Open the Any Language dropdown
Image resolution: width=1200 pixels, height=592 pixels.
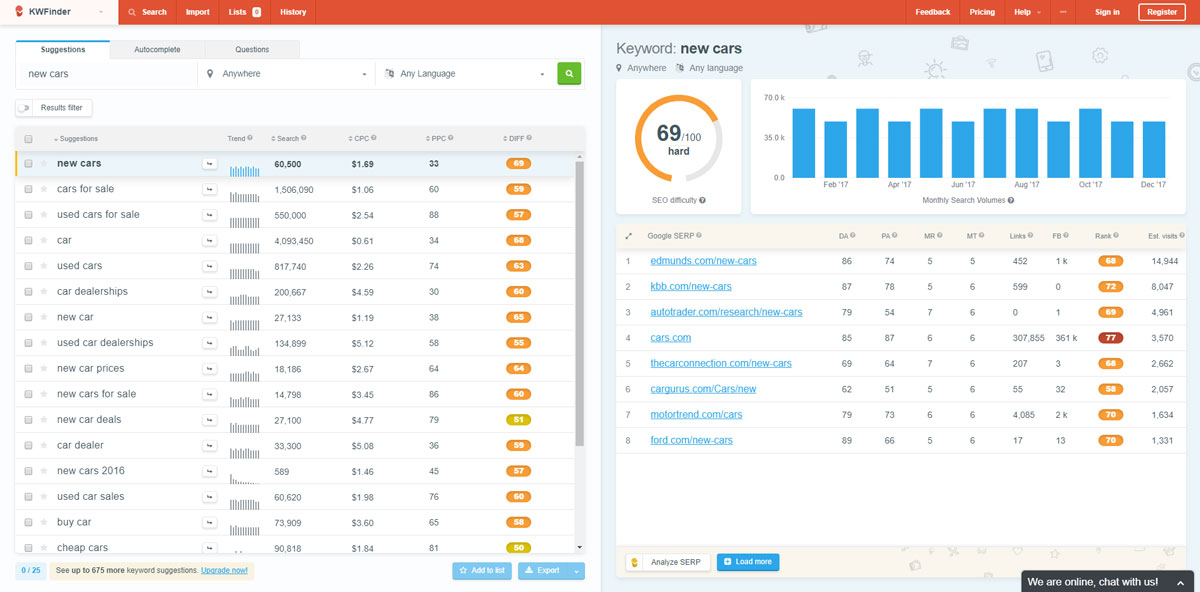pyautogui.click(x=463, y=73)
